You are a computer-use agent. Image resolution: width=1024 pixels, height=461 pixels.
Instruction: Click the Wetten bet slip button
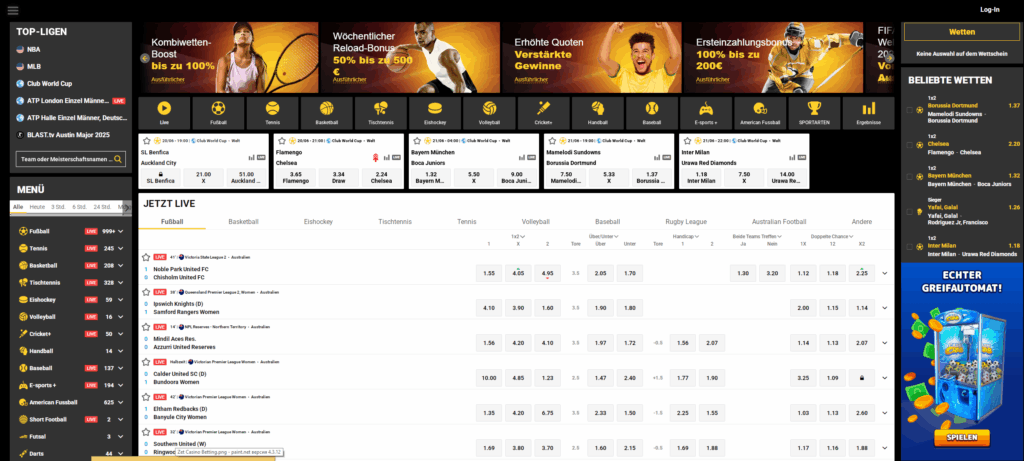click(962, 32)
